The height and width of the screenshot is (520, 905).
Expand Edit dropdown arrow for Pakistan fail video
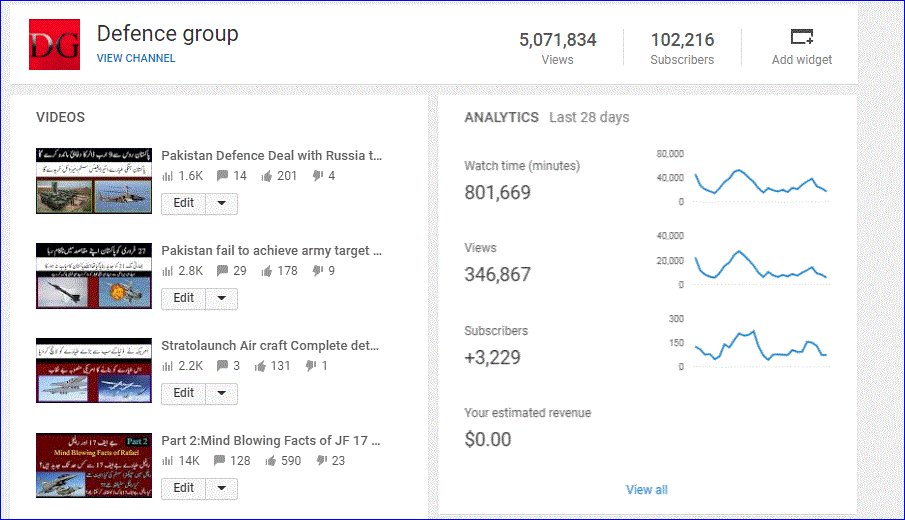[x=222, y=298]
